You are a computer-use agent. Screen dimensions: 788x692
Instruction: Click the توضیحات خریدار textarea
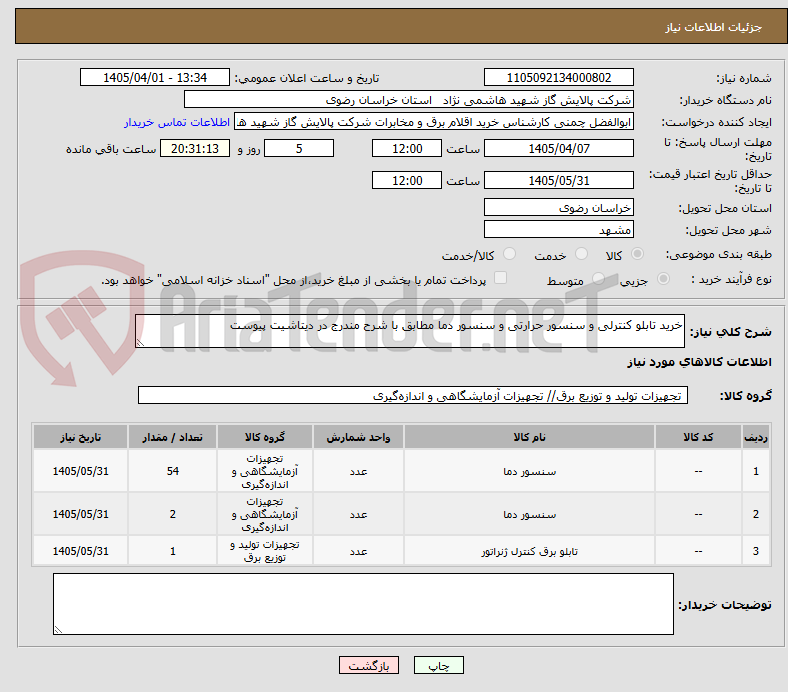[363, 604]
